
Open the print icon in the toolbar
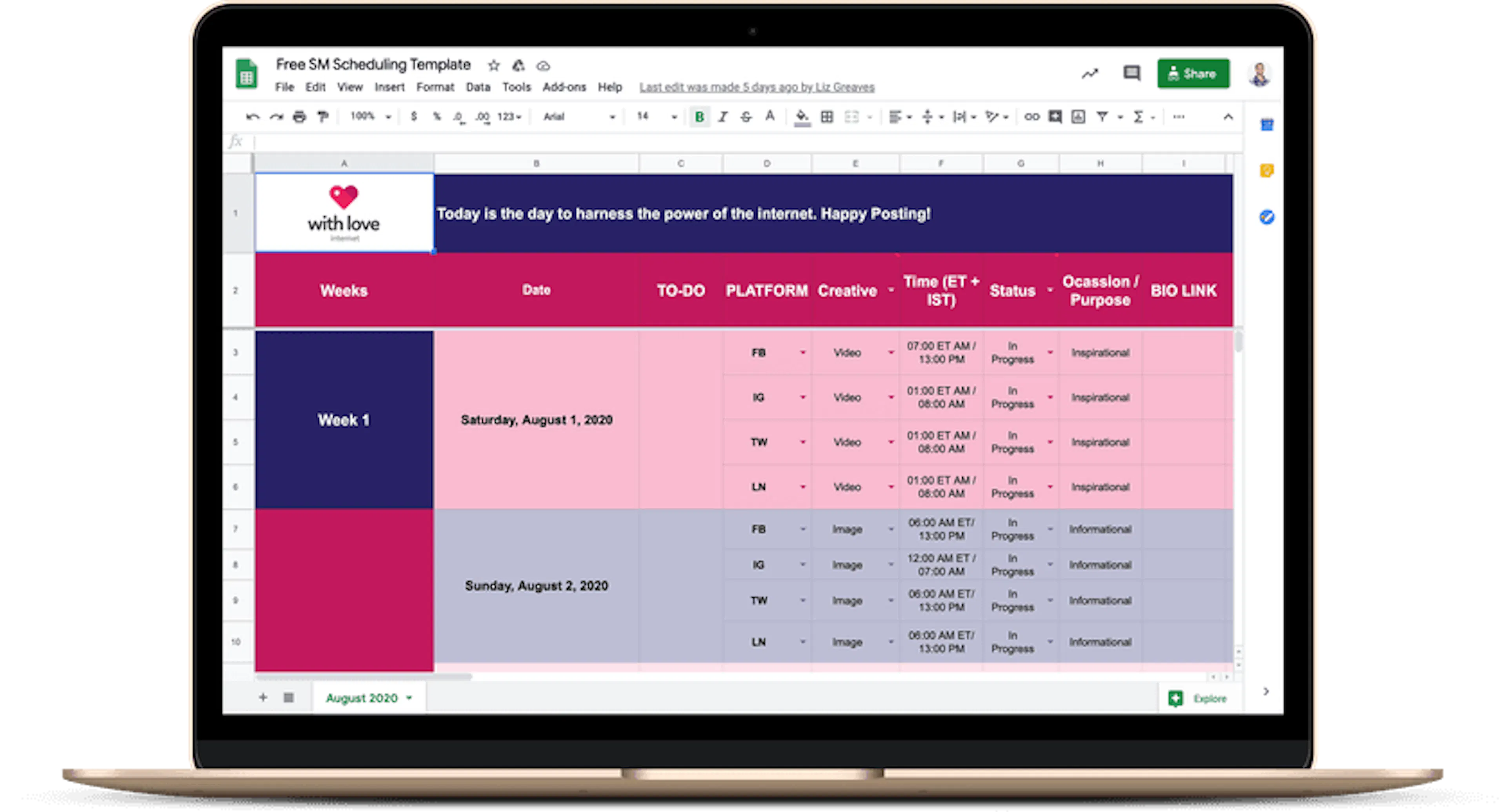[299, 116]
